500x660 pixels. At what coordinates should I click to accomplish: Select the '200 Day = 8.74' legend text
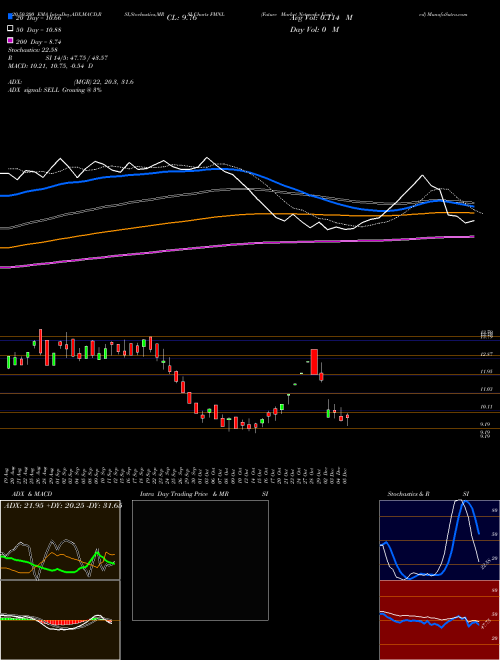coord(39,42)
